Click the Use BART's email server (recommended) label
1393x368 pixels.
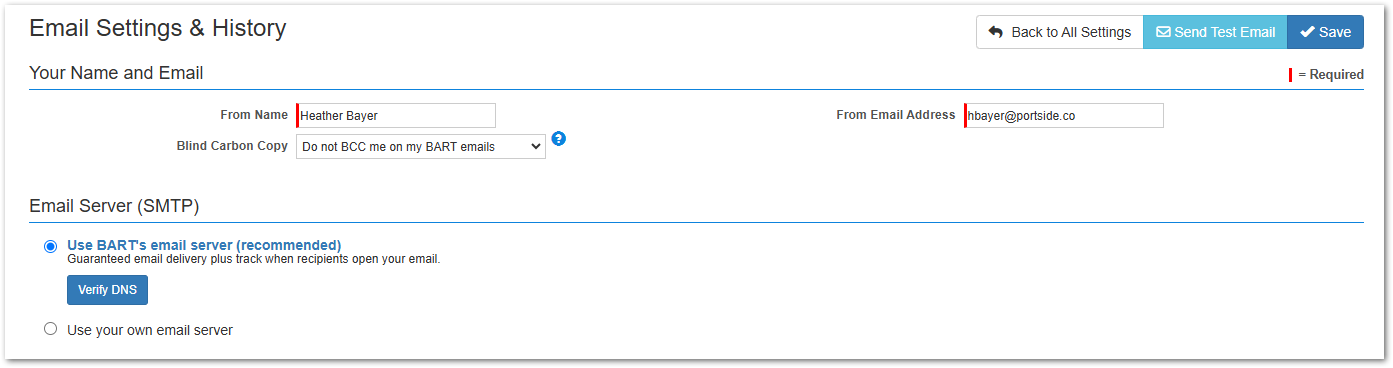pyautogui.click(x=204, y=245)
